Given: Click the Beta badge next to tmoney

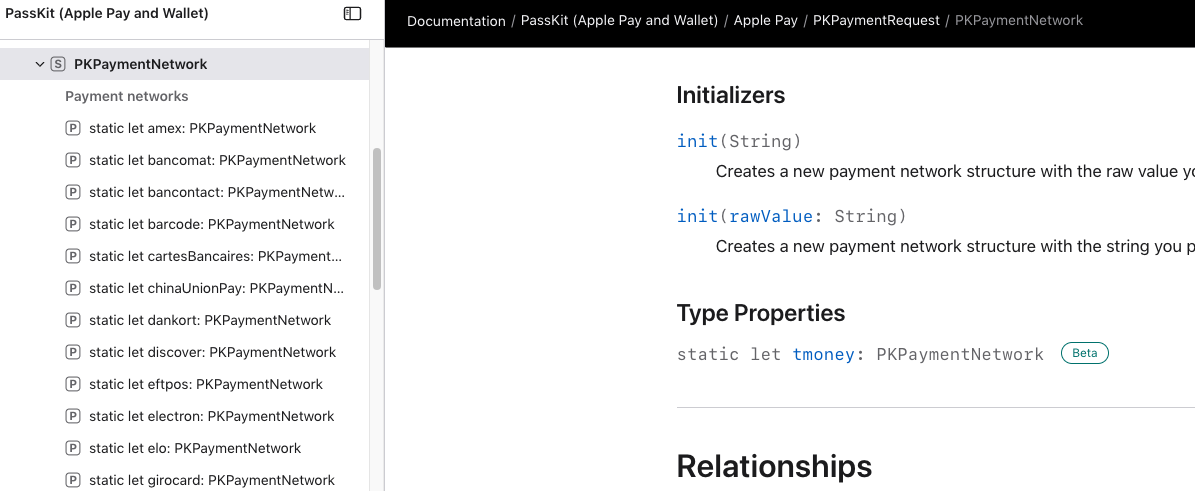Looking at the screenshot, I should pos(1084,353).
